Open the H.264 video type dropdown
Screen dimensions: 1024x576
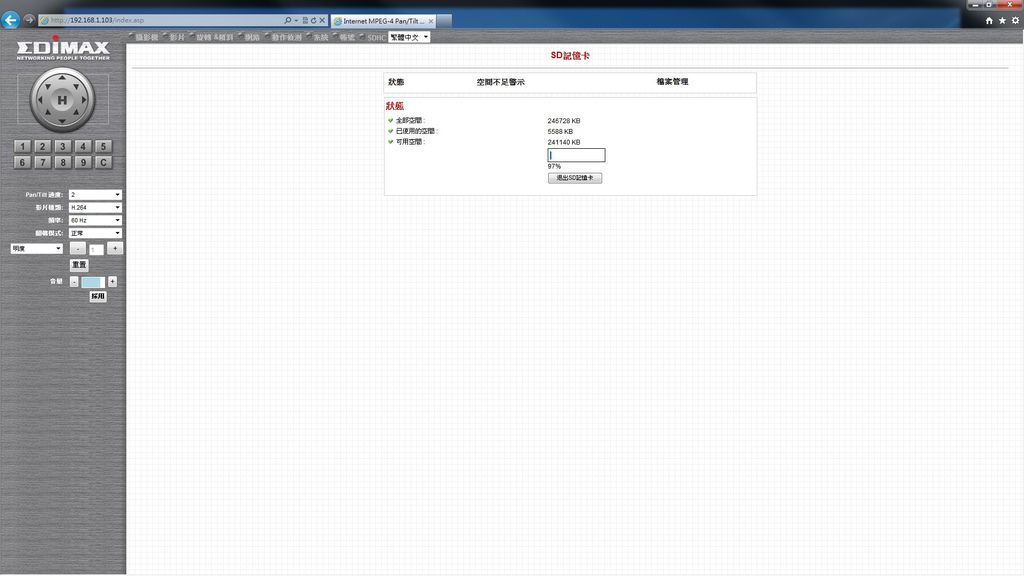tap(95, 207)
